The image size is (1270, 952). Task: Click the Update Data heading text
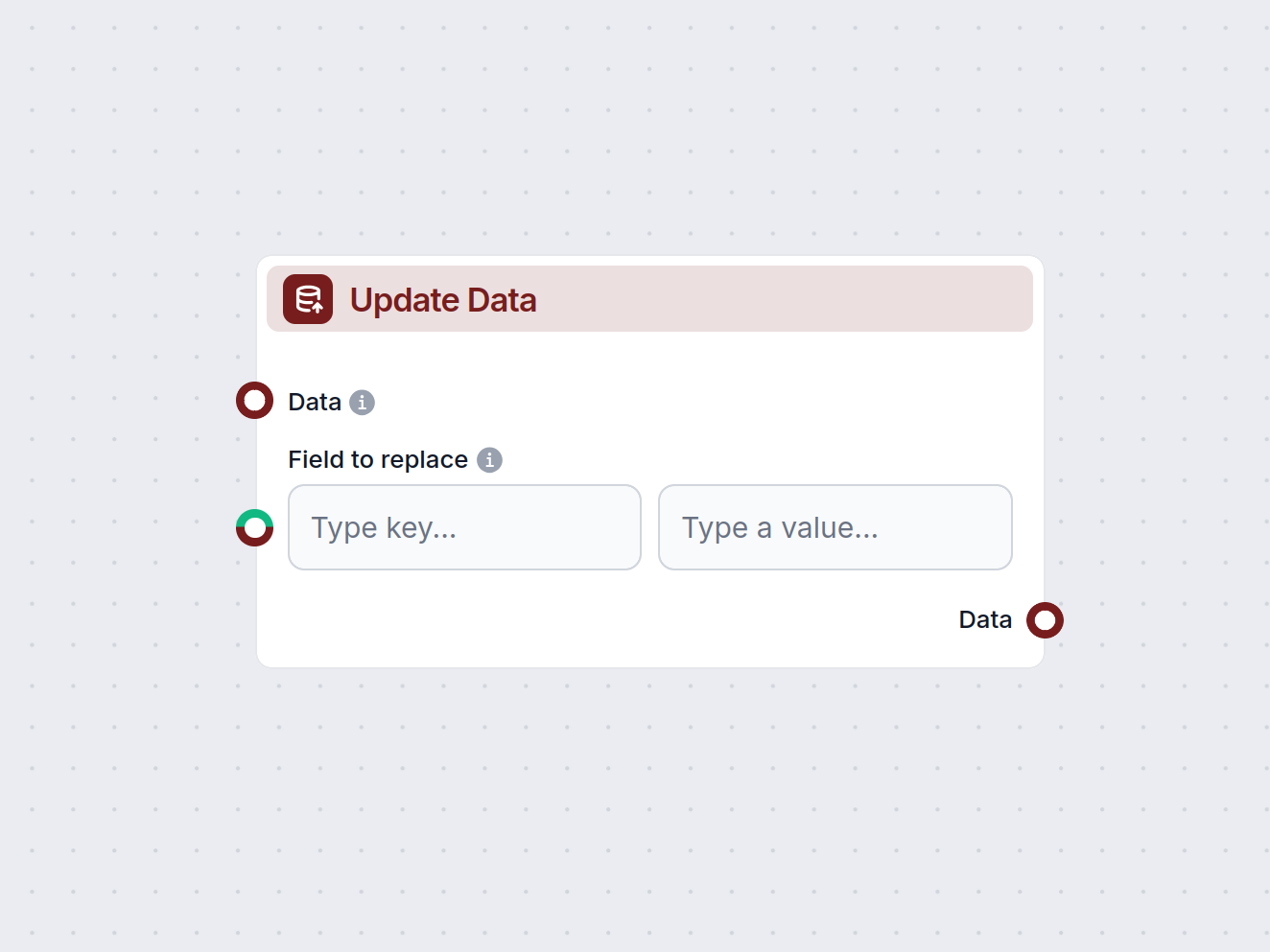(442, 299)
